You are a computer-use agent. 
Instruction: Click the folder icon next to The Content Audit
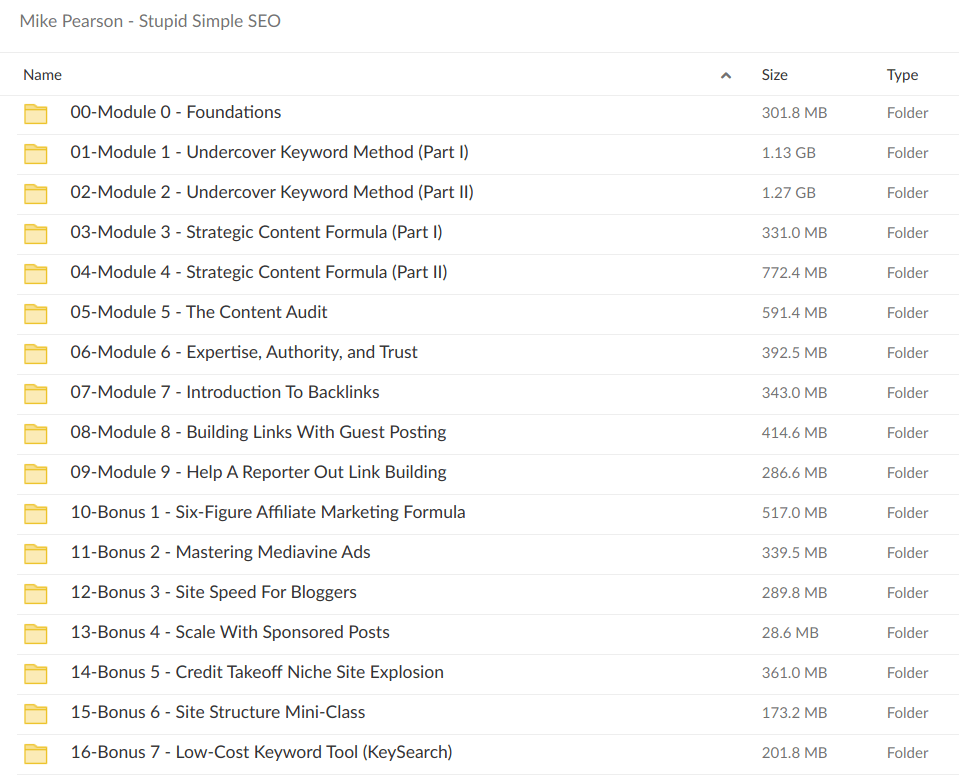(x=36, y=313)
